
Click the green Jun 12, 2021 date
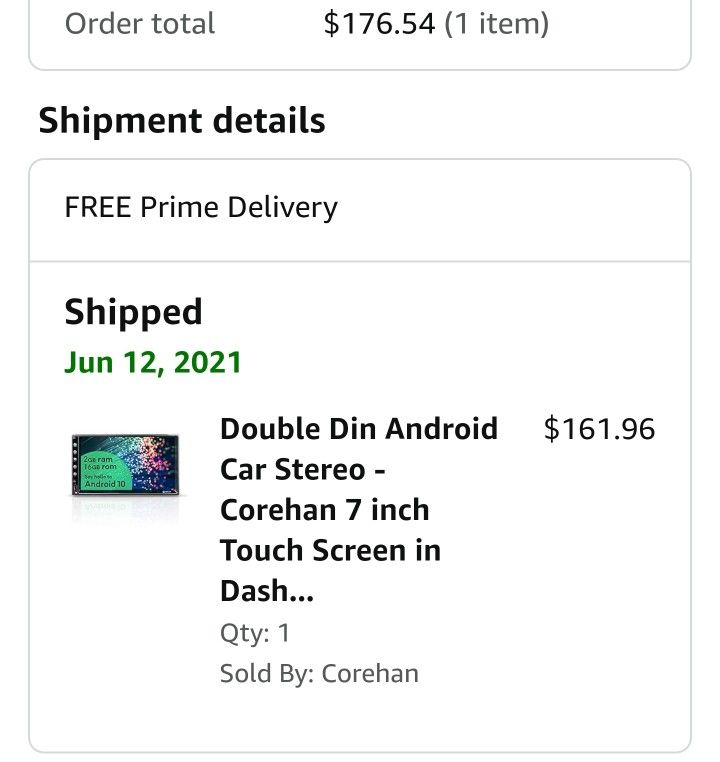click(153, 361)
